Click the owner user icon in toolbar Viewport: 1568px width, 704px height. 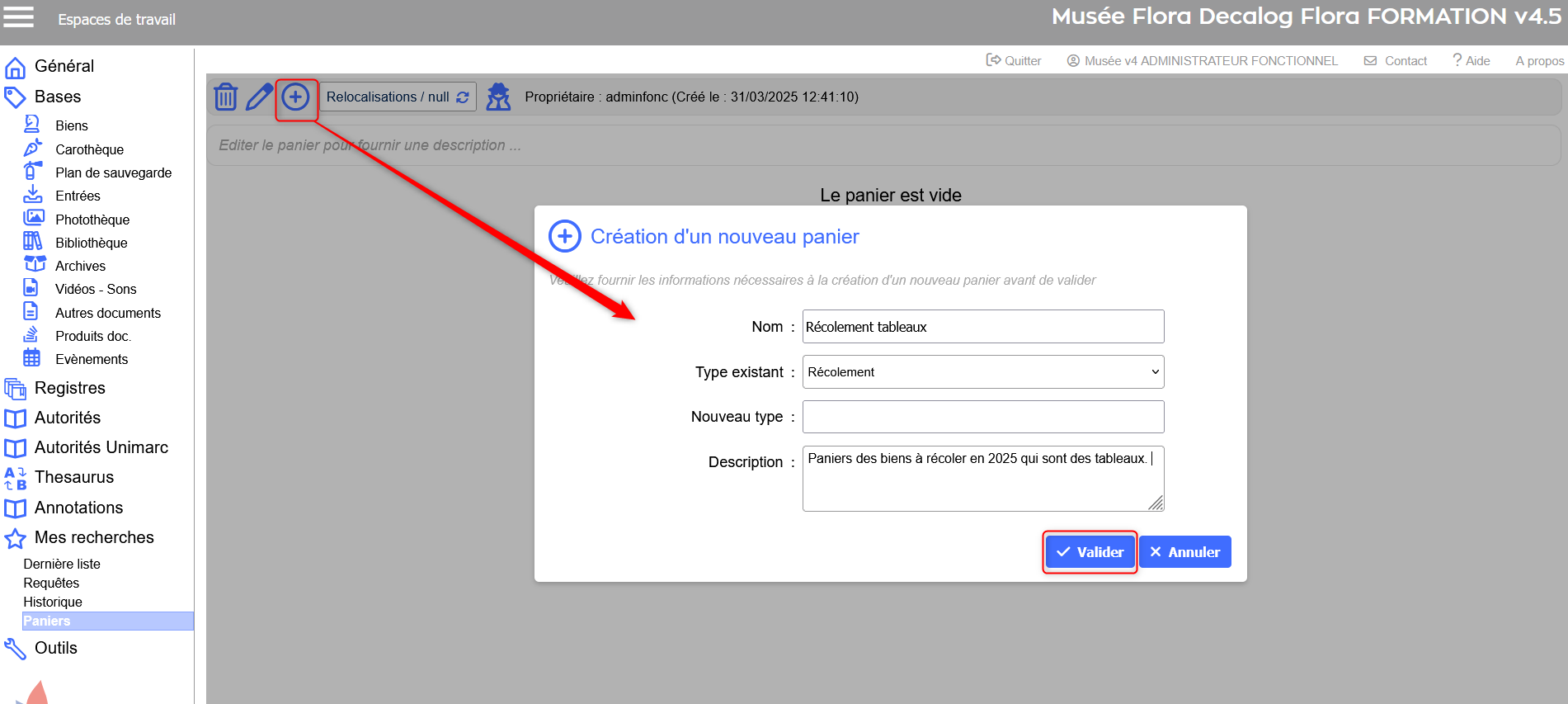498,97
